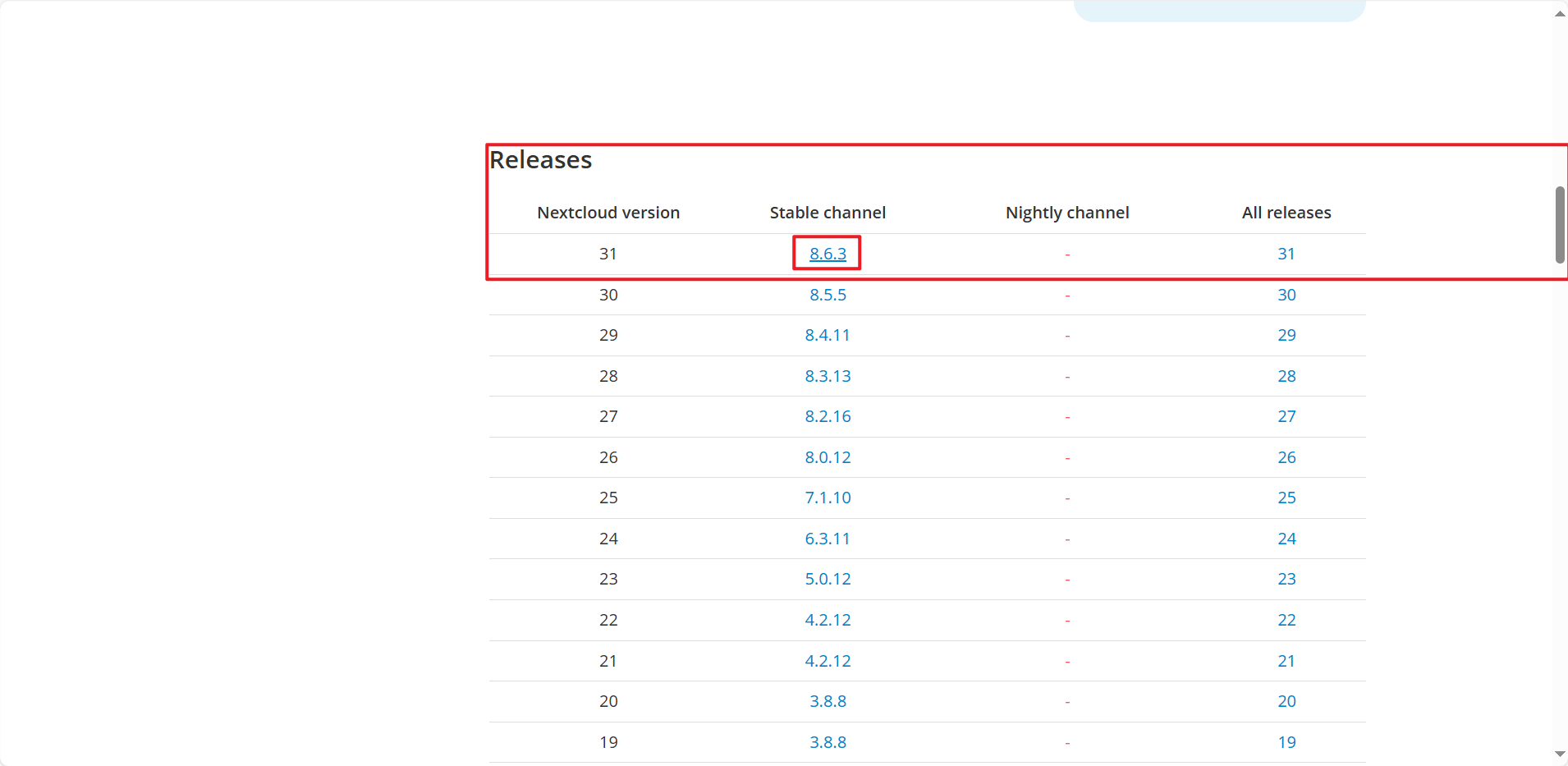Viewport: 1568px width, 766px height.
Task: Open stable release 8.0.12 link
Action: pyautogui.click(x=828, y=457)
